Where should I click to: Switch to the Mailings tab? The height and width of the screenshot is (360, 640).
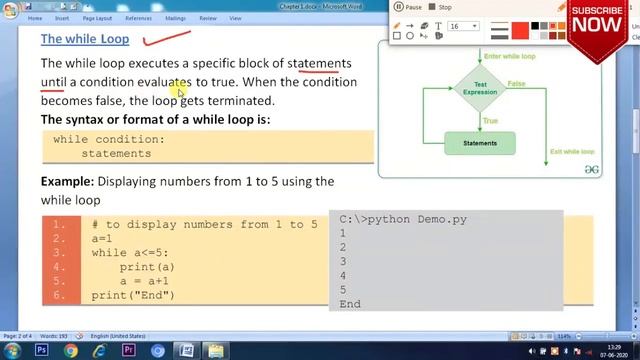(176, 18)
